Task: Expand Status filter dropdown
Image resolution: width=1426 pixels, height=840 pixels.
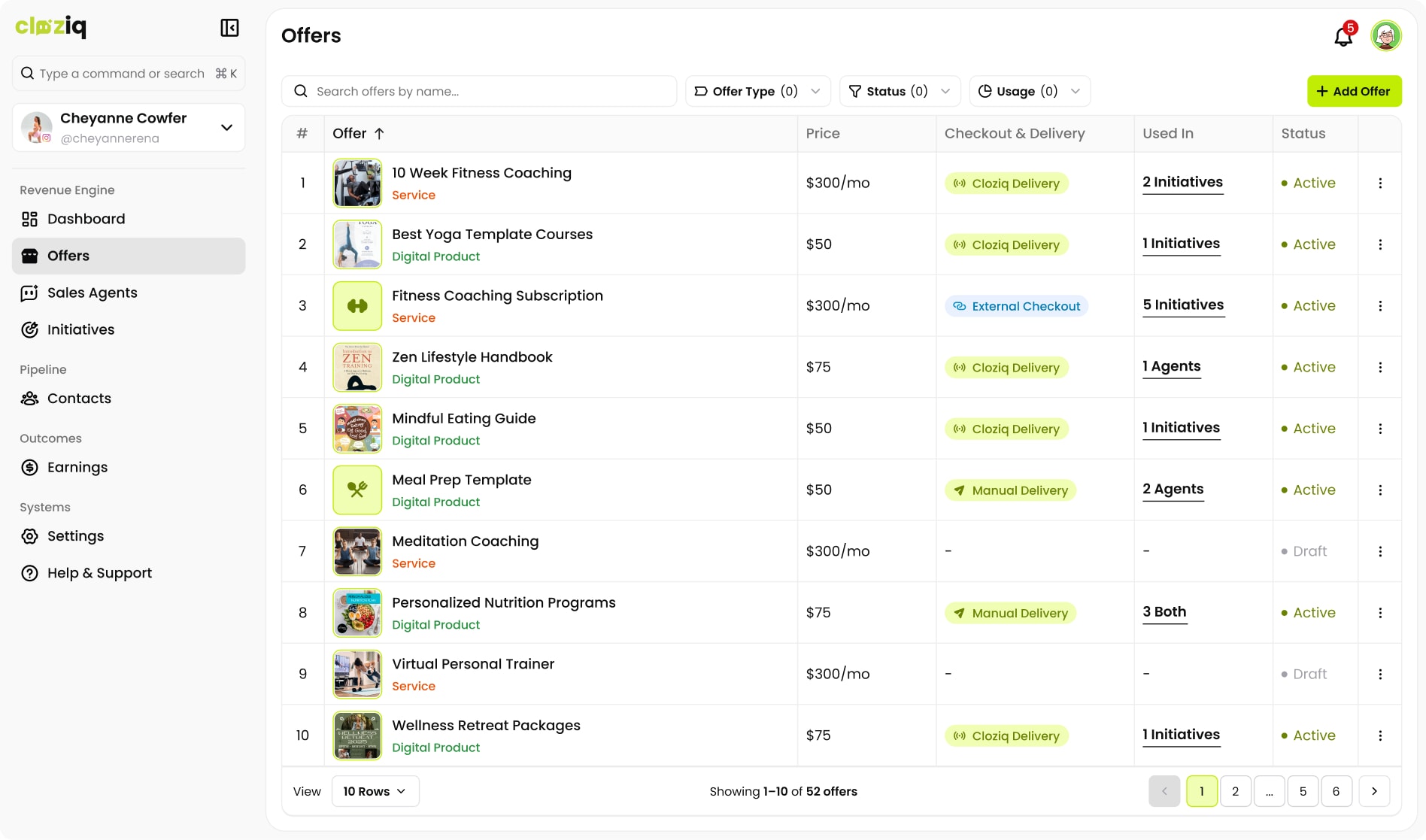Action: [900, 91]
